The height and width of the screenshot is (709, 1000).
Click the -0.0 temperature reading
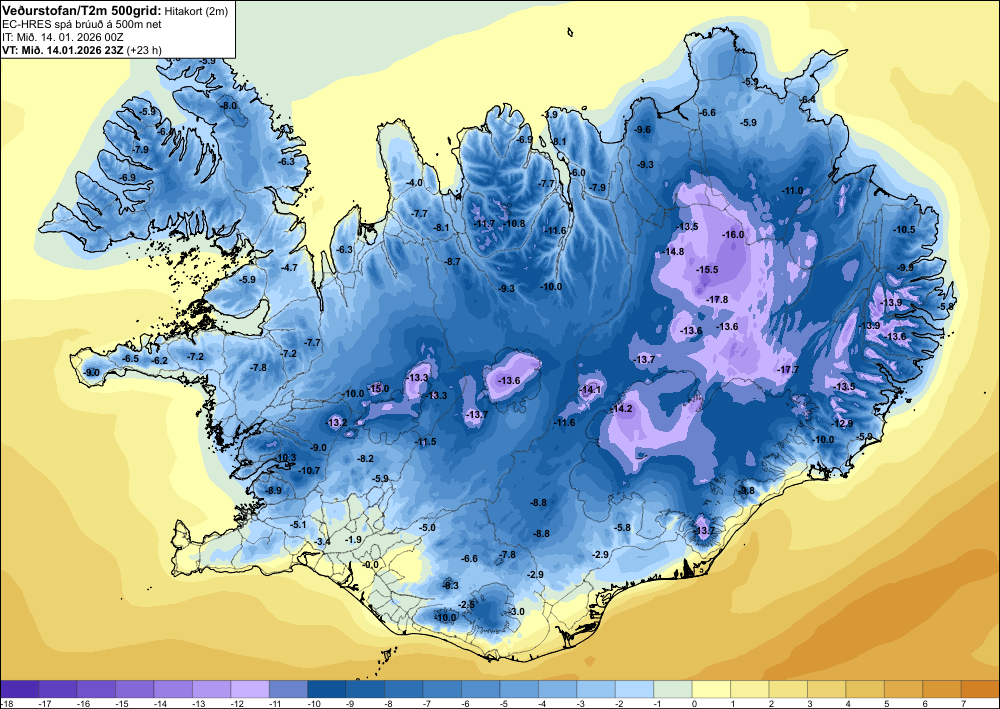pos(370,565)
